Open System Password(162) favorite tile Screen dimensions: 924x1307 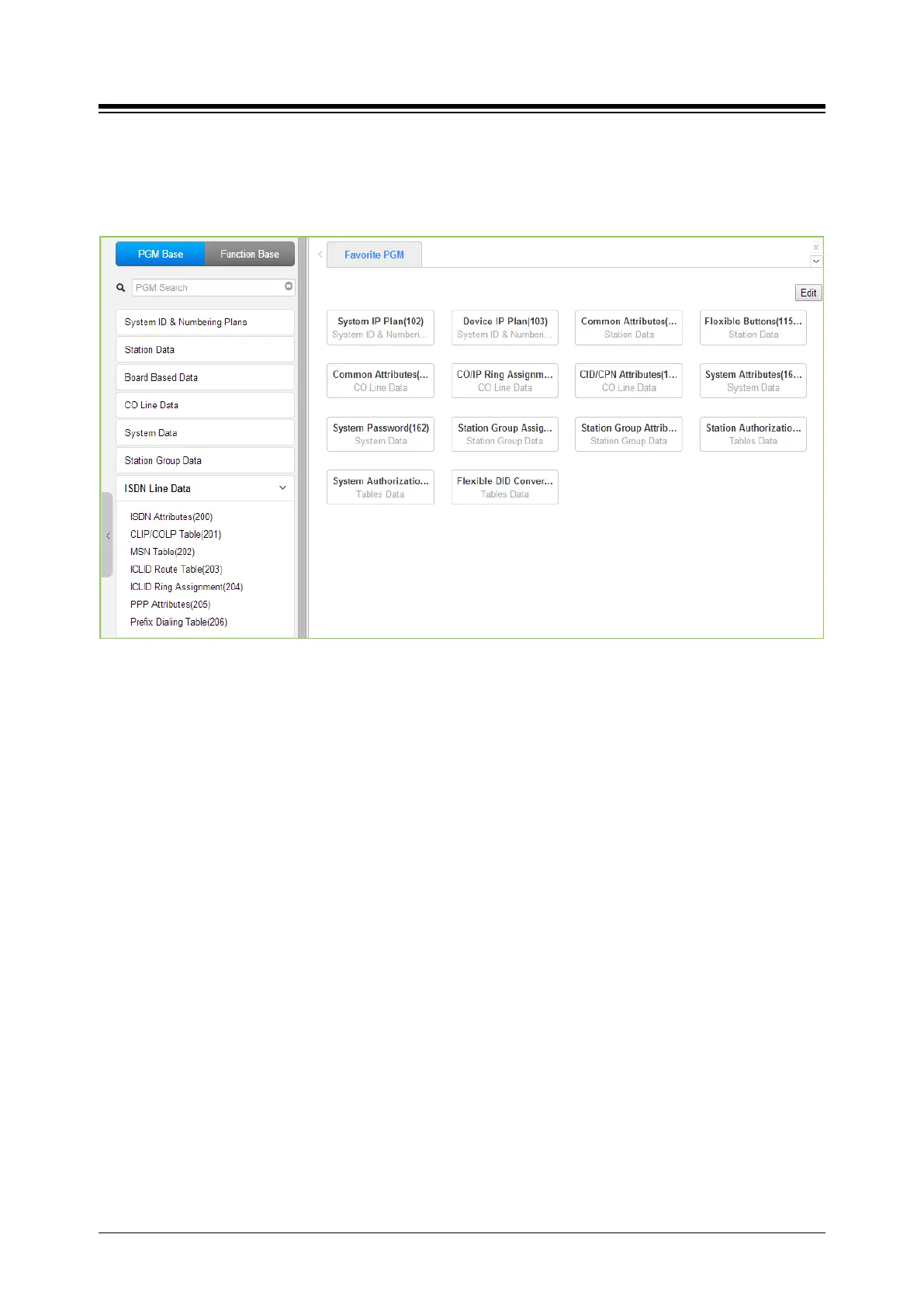click(380, 434)
